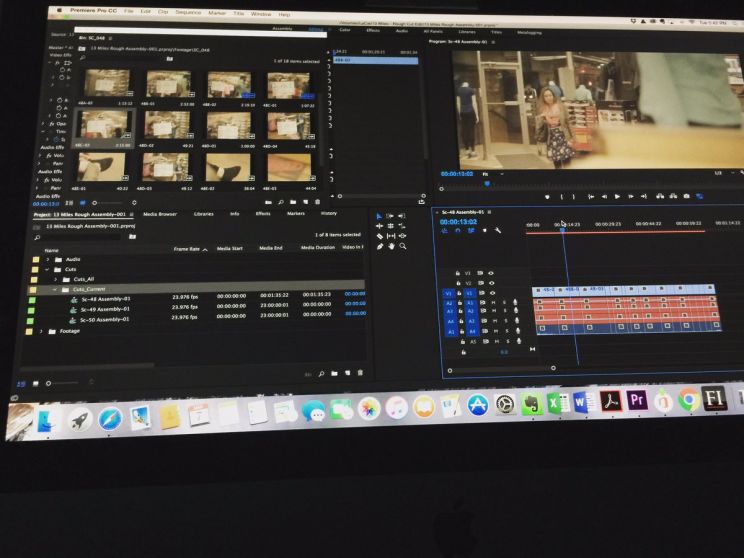Open the Window menu

(x=261, y=14)
